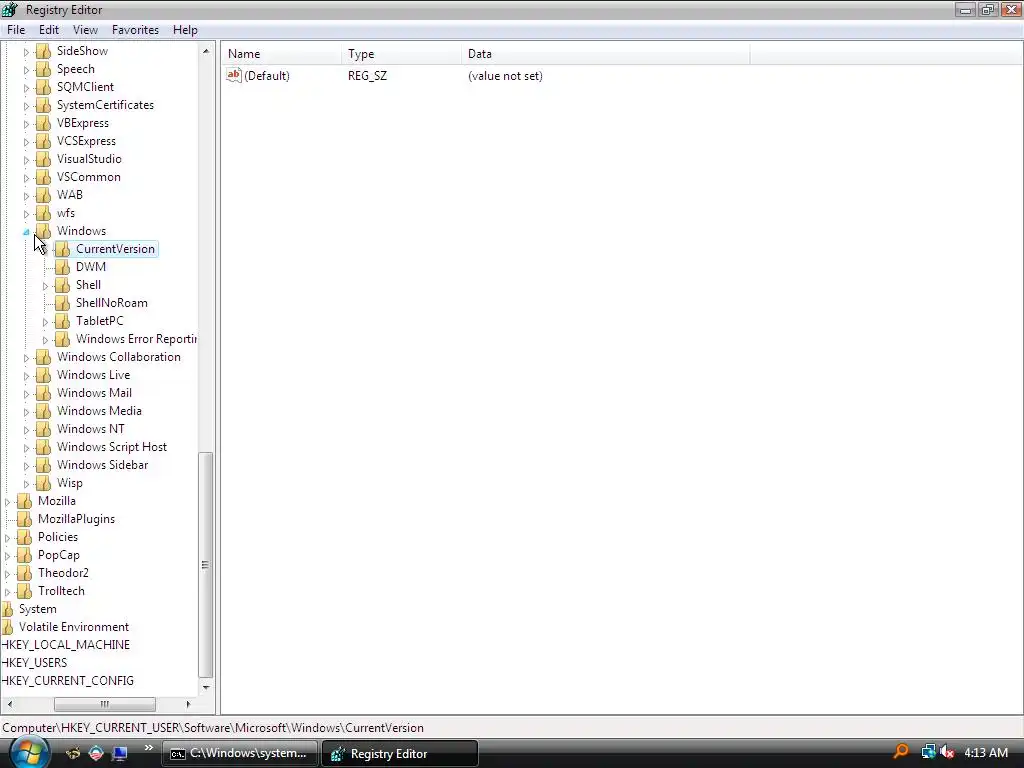Click the network tray icon
This screenshot has height=768, width=1024.
coord(928,752)
